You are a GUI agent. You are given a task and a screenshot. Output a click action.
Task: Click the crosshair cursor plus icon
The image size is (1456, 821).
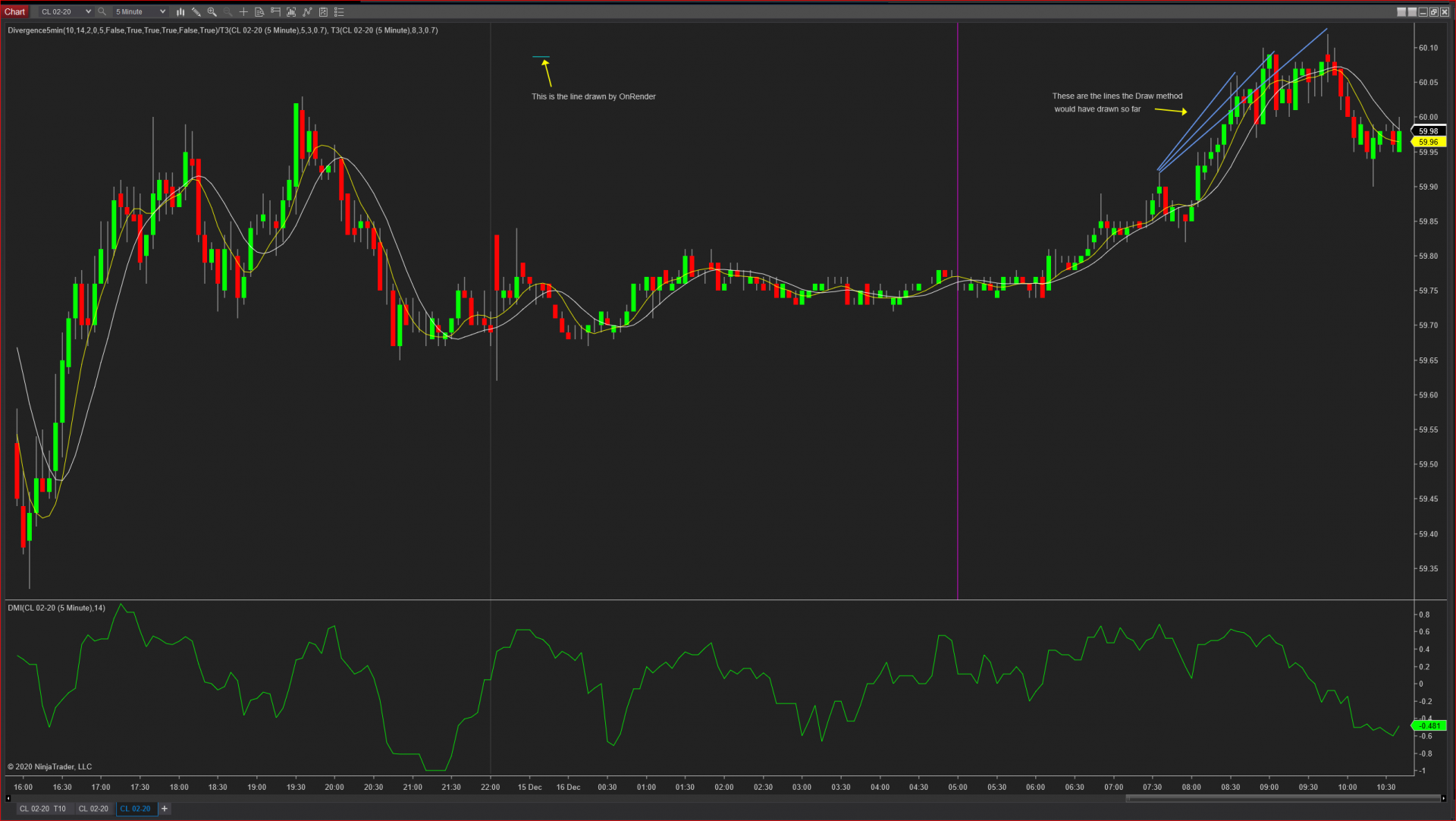[x=243, y=11]
